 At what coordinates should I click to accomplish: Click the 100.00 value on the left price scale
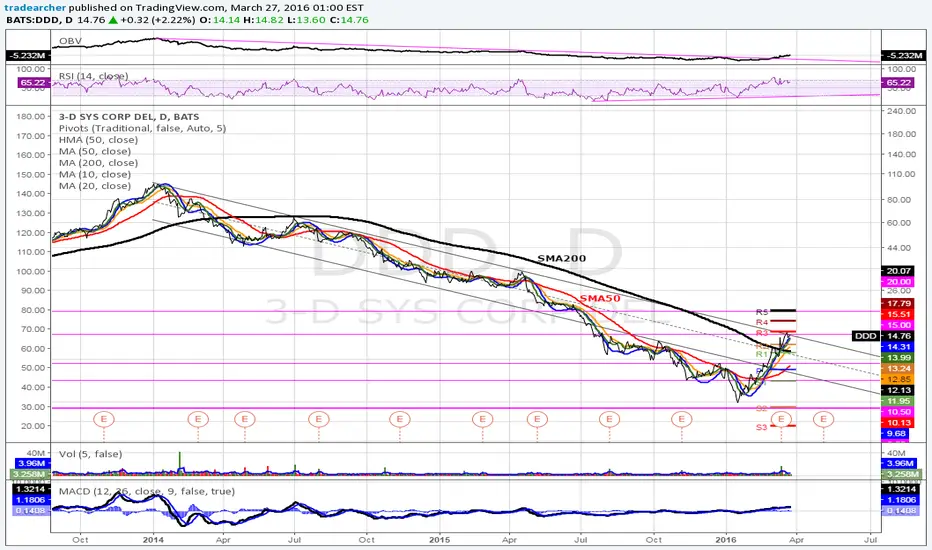point(33,271)
